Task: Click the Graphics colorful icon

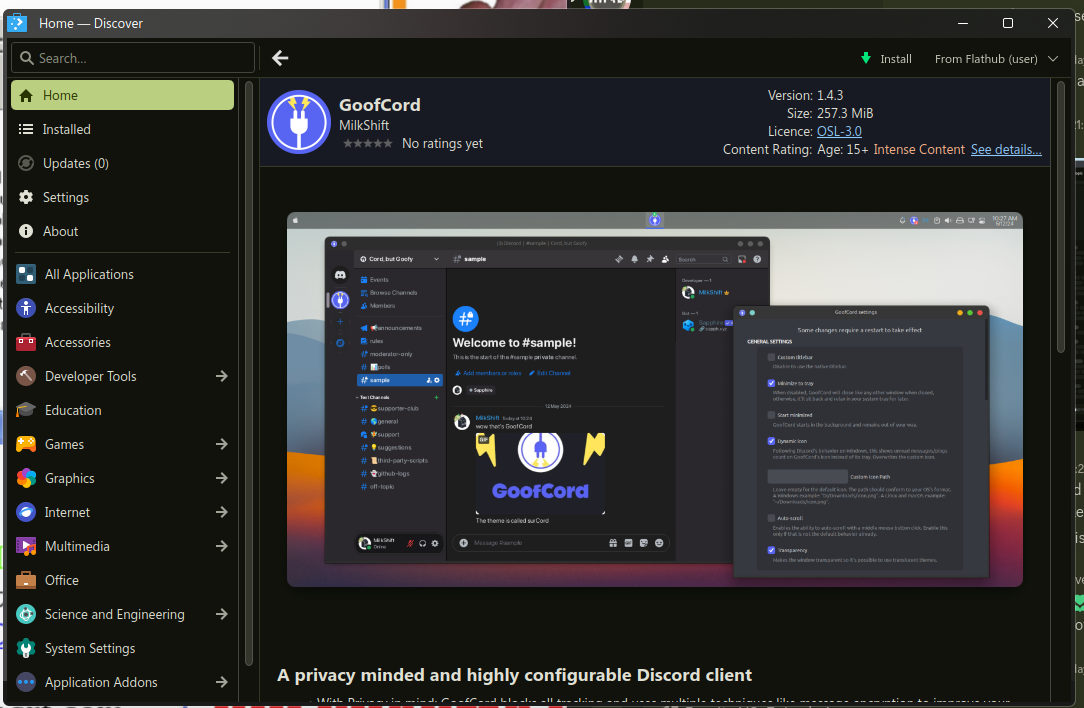Action: pyautogui.click(x=26, y=478)
